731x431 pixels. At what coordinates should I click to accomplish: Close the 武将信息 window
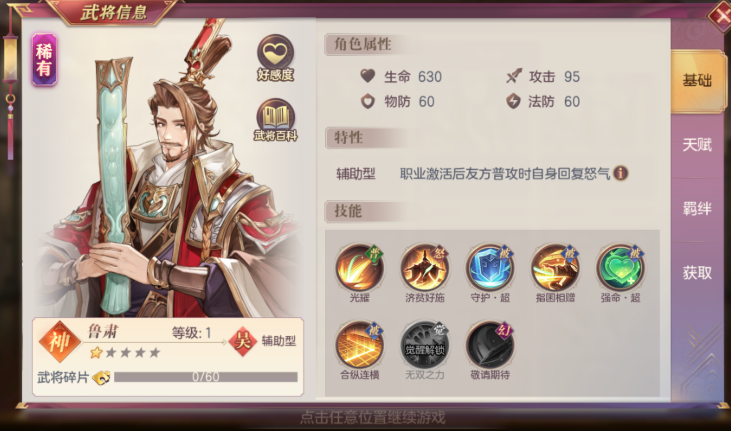pyautogui.click(x=719, y=17)
